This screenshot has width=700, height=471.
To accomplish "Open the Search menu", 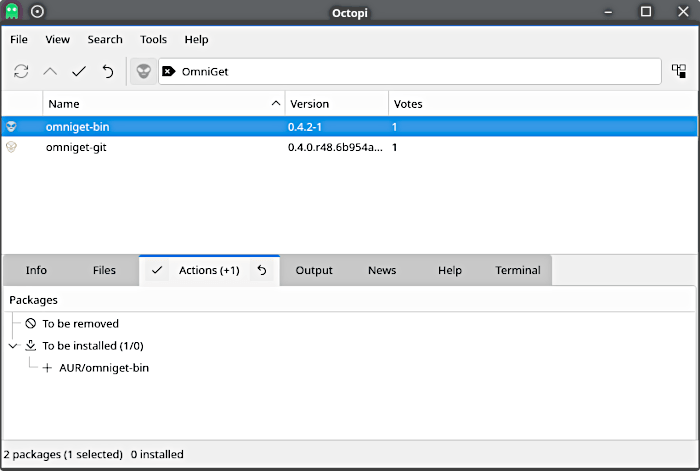I will tap(105, 39).
